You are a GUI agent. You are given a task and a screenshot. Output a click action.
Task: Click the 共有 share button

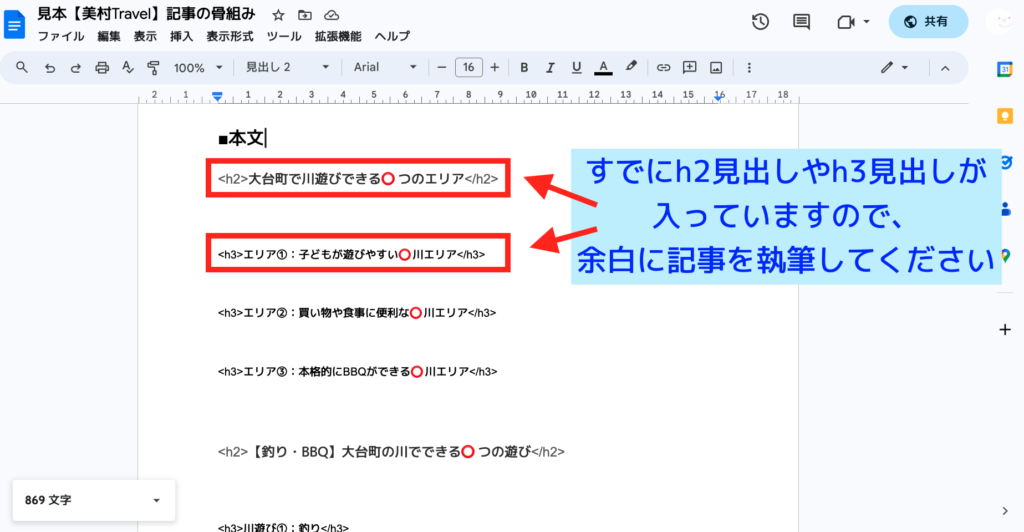point(928,21)
